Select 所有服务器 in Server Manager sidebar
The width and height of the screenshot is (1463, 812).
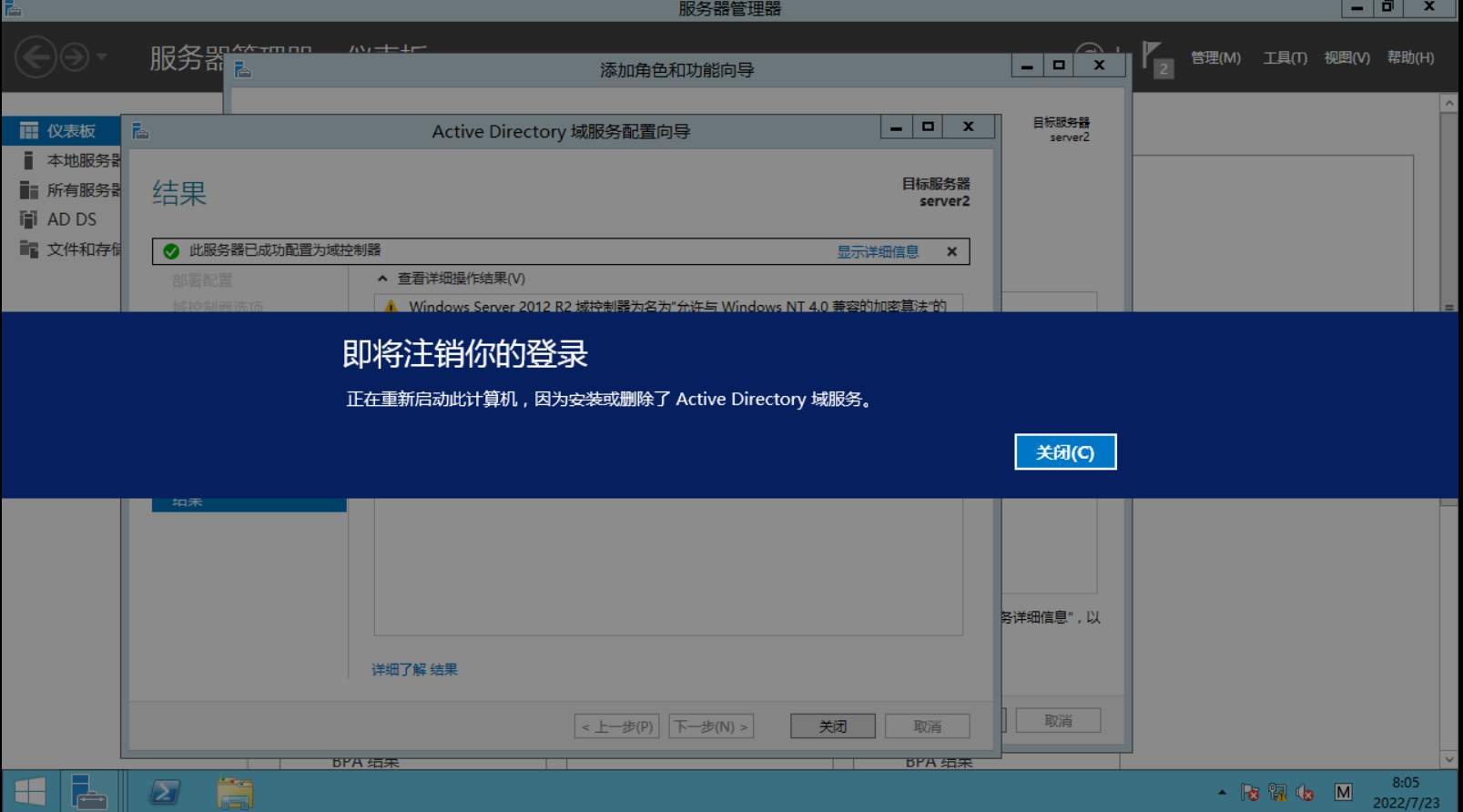pyautogui.click(x=61, y=190)
